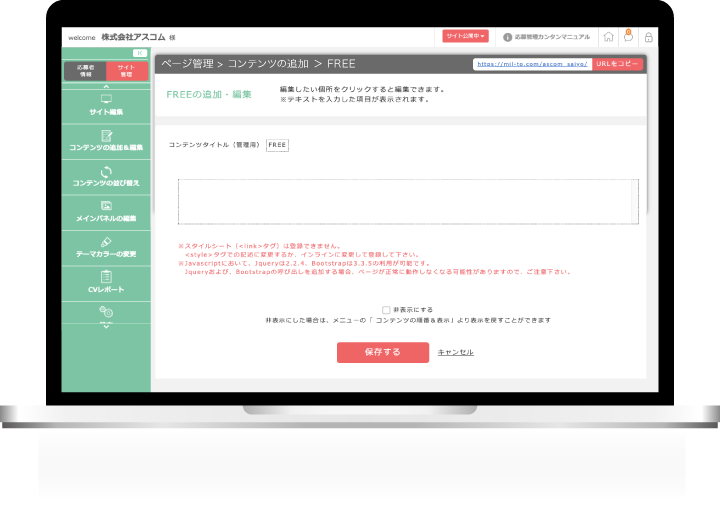720x516 pixels.
Task: Click the FREEの追加・編集 heading
Action: point(209,94)
